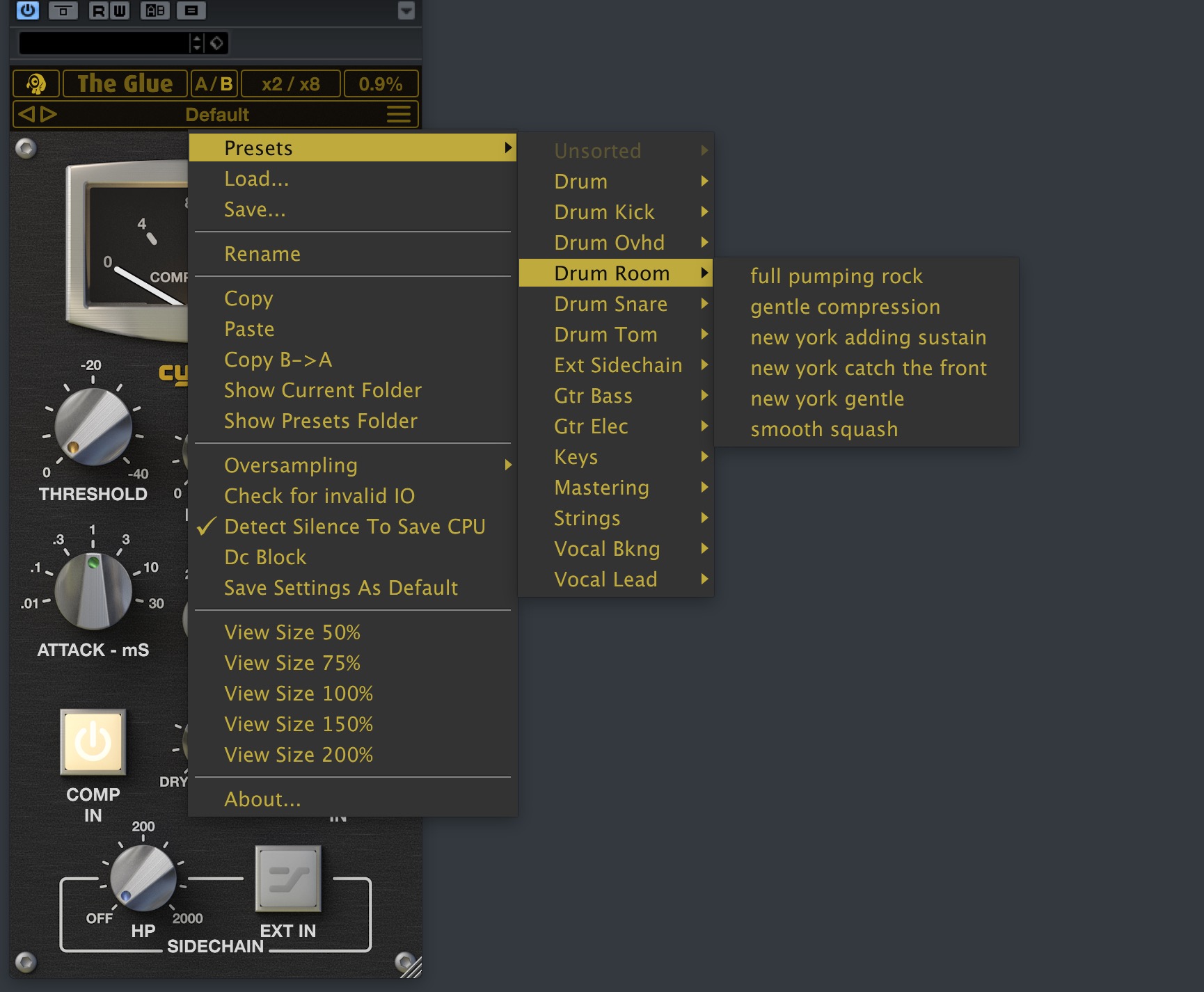Open the host plugin functions dropdown arrow

tap(406, 10)
